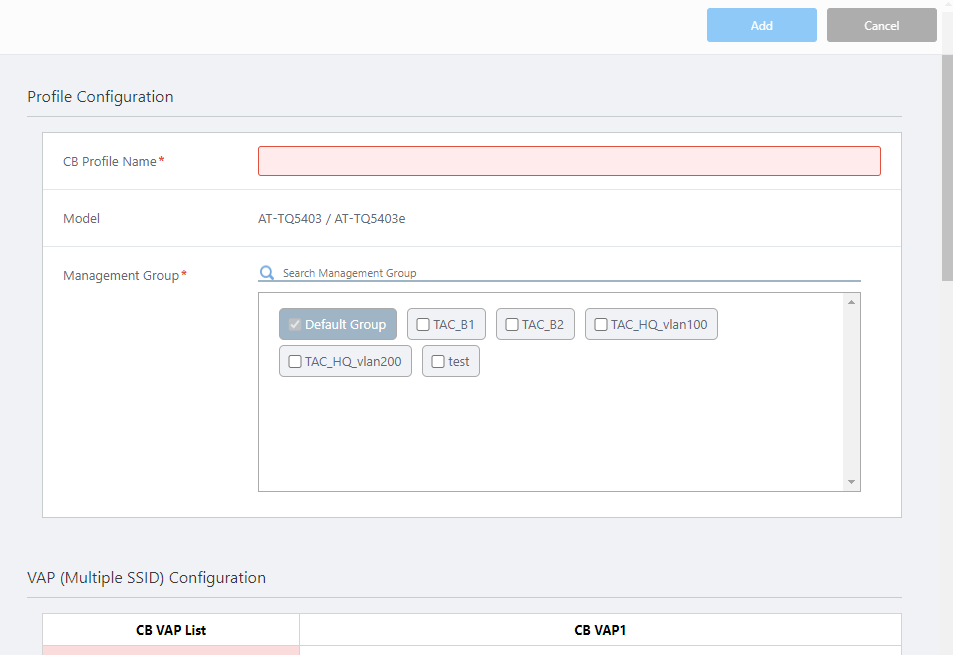The image size is (953, 655).
Task: Enable the test management group checkbox
Action: click(x=438, y=361)
